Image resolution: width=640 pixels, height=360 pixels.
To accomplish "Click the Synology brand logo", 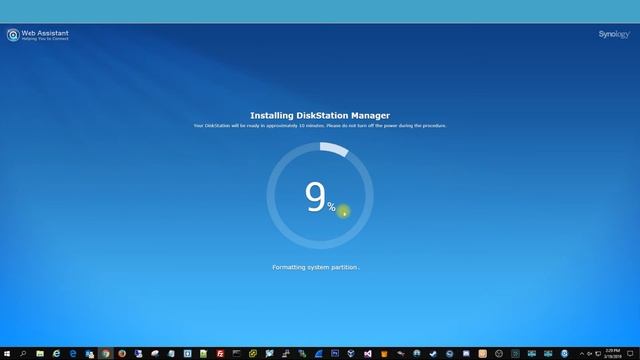I will pyautogui.click(x=614, y=34).
